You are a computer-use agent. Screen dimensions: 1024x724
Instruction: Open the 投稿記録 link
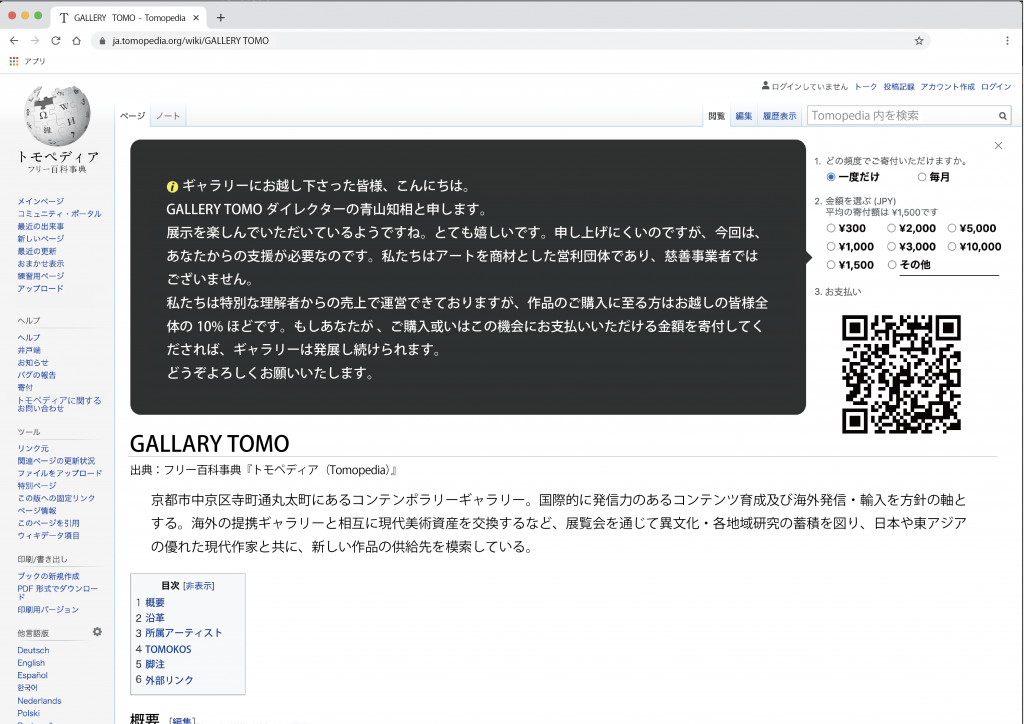coord(899,87)
